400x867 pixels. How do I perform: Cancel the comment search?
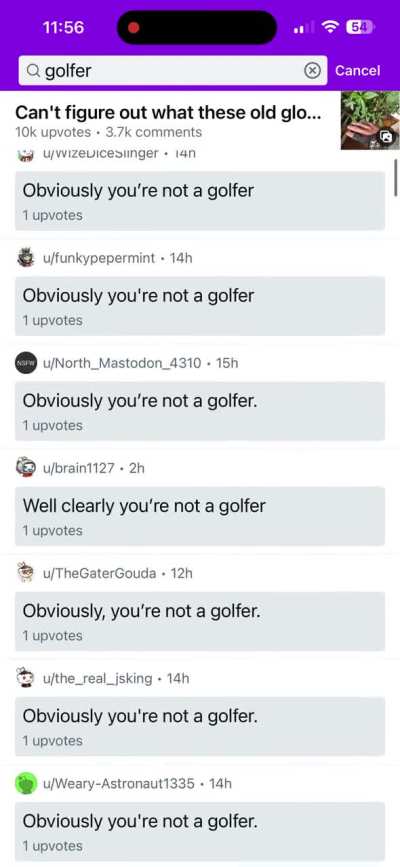click(x=357, y=70)
